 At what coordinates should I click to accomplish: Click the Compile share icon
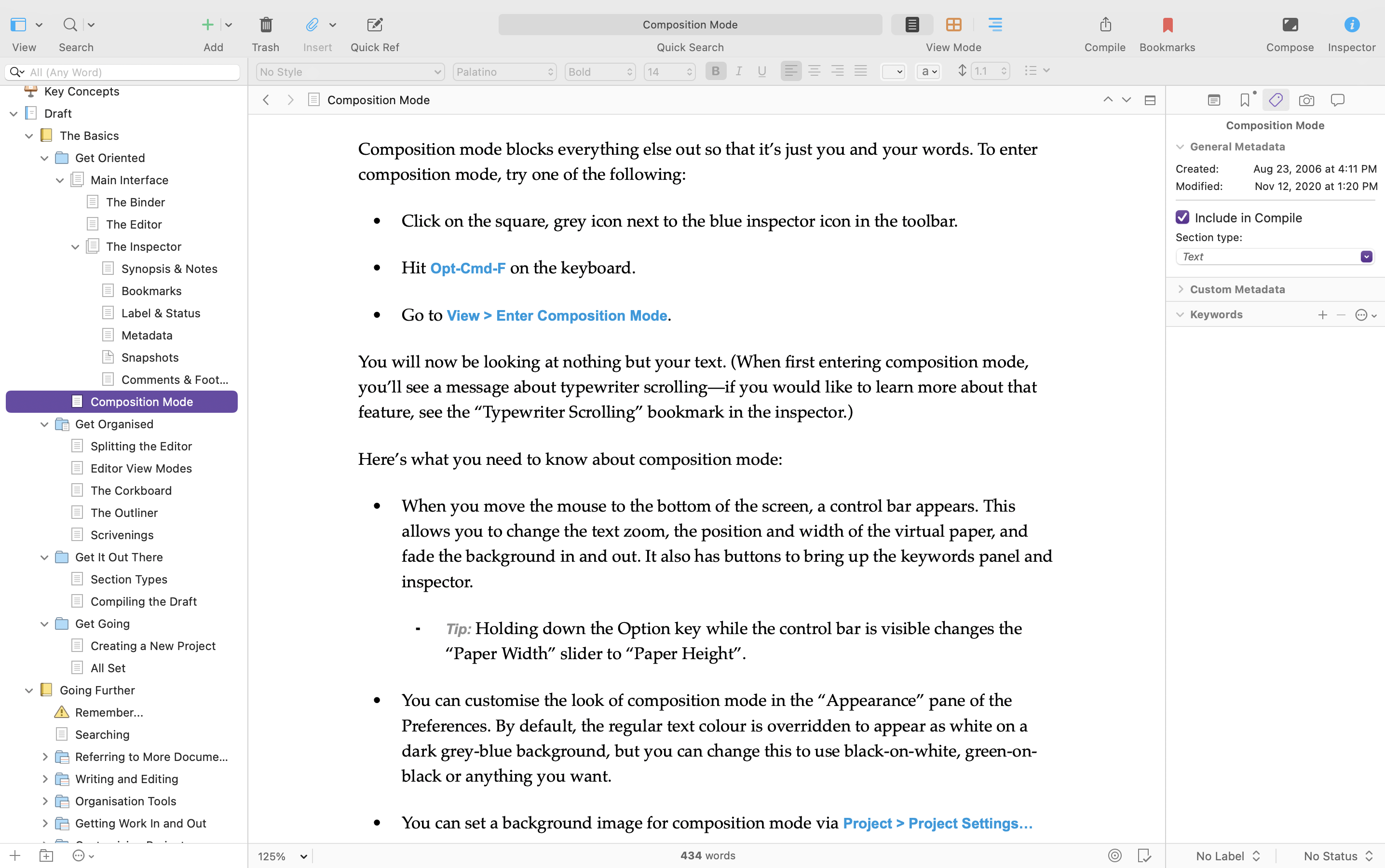point(1105,25)
